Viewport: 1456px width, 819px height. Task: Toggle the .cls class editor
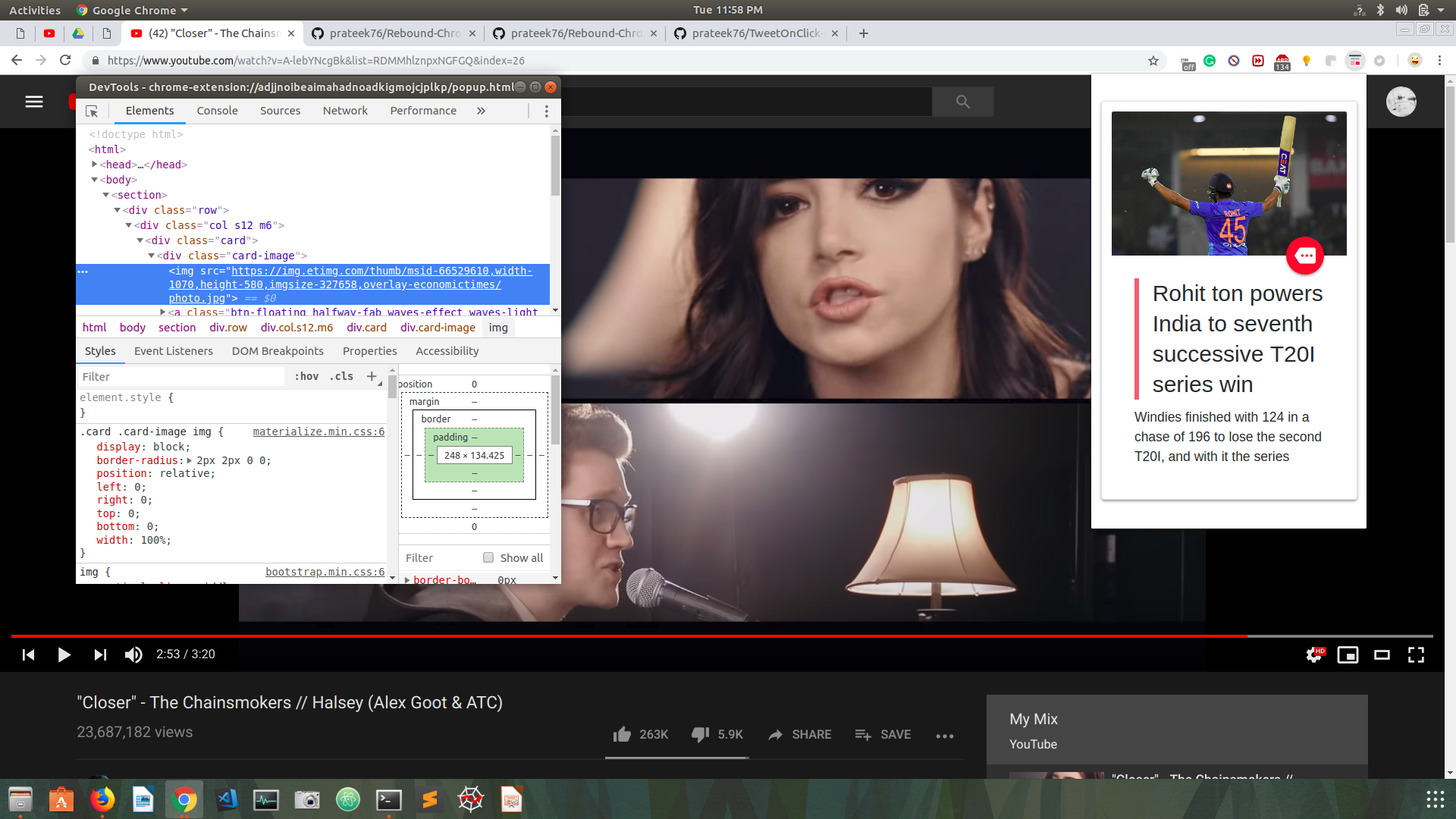tap(341, 376)
